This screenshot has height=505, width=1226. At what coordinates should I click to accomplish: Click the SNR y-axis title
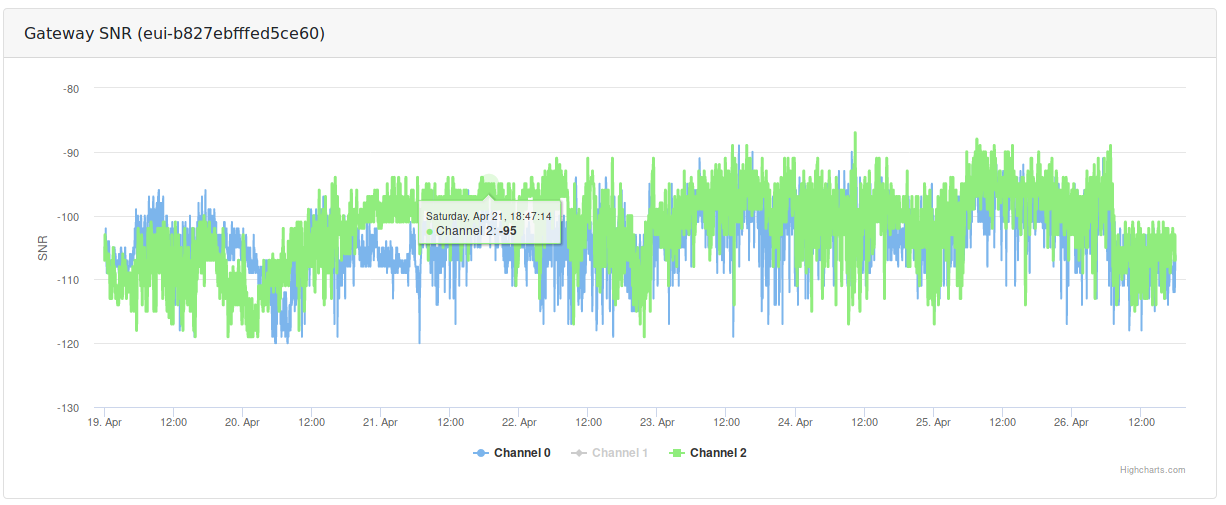tap(43, 248)
